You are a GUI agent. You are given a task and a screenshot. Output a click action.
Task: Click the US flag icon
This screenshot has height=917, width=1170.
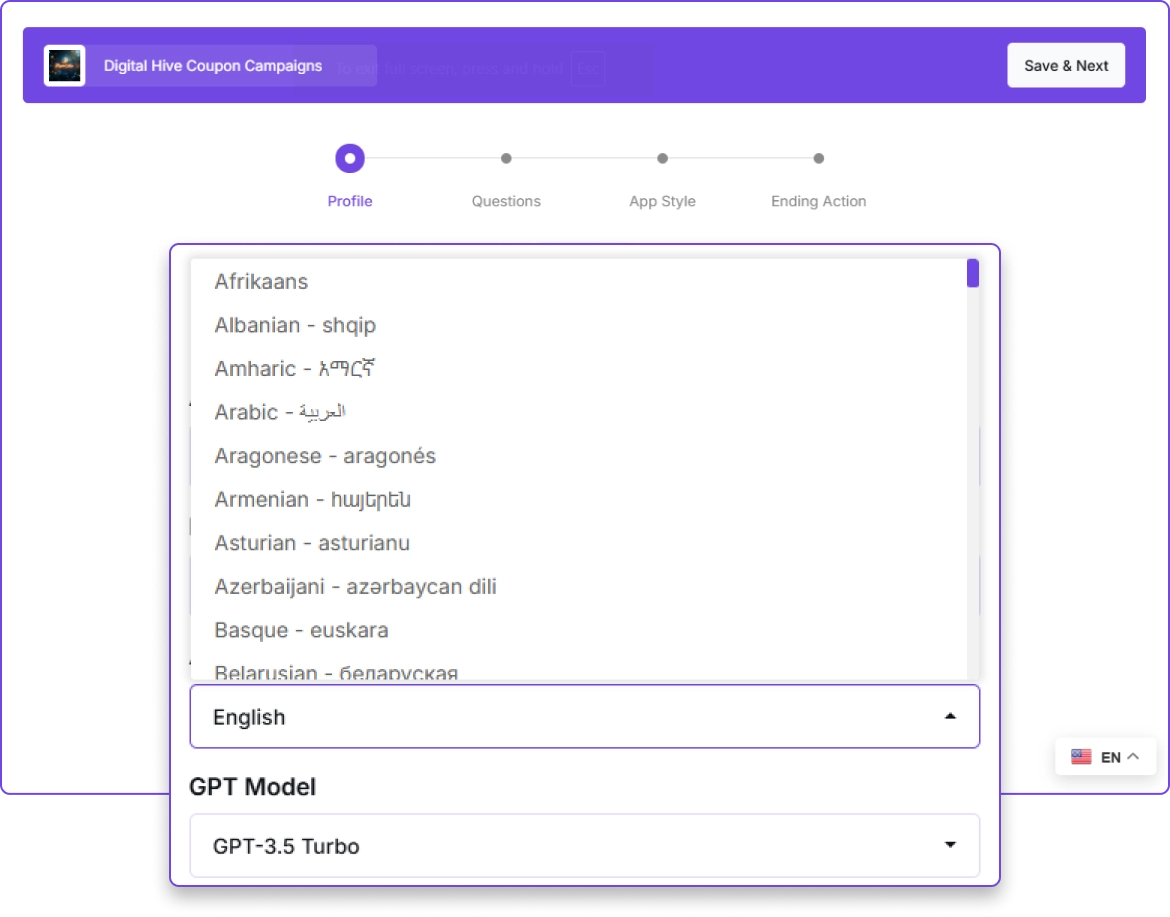[1081, 757]
